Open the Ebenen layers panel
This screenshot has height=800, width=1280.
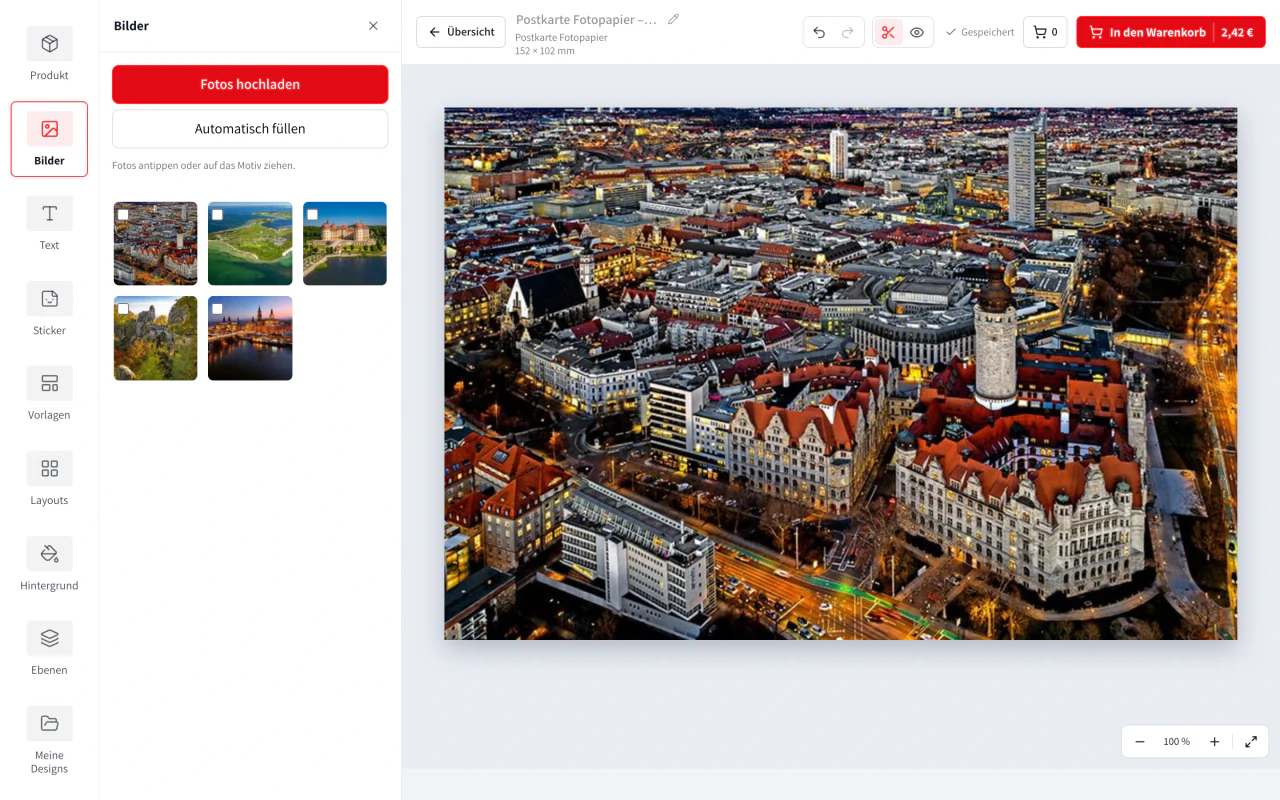point(49,650)
